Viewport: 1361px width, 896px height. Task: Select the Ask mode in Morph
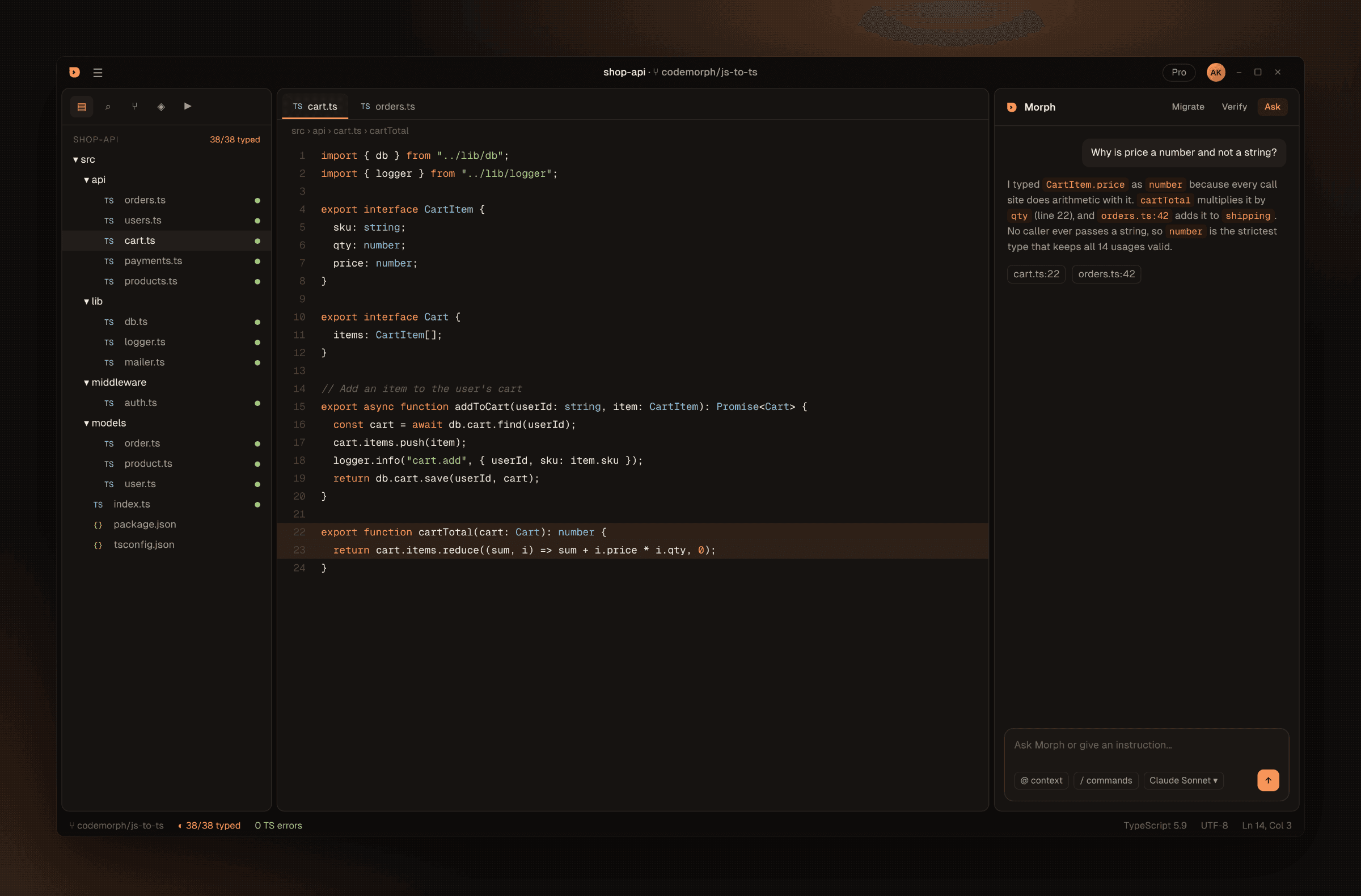click(1272, 107)
